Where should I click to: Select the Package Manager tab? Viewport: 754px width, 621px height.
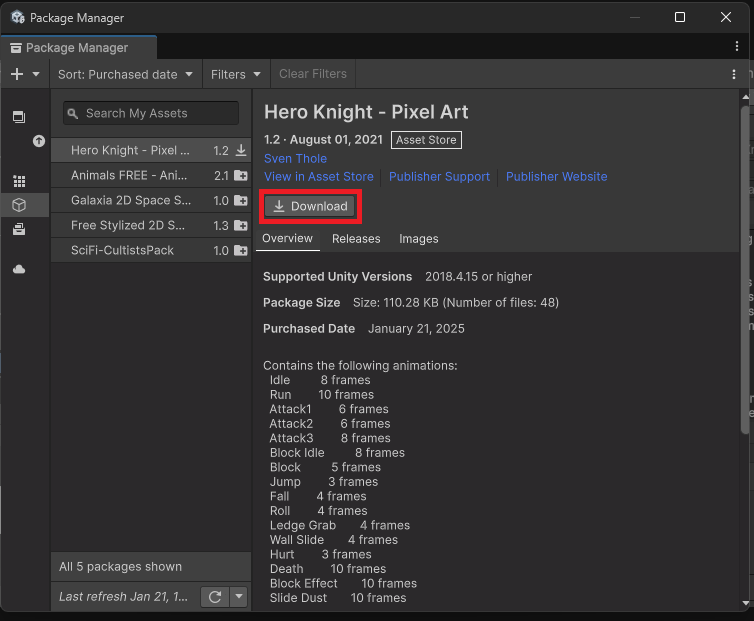[x=78, y=48]
